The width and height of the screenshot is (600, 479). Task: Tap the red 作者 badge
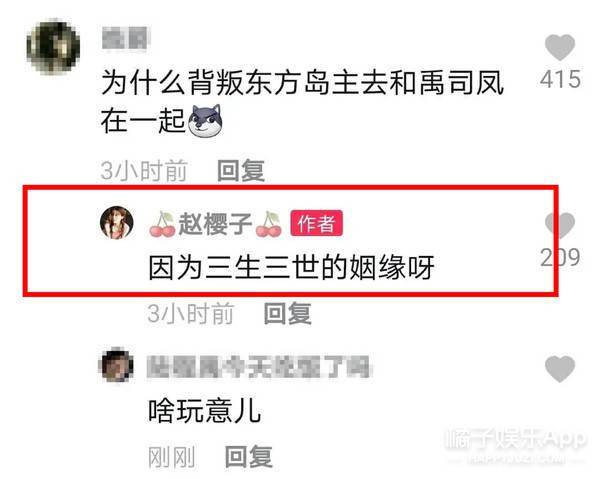pos(316,223)
